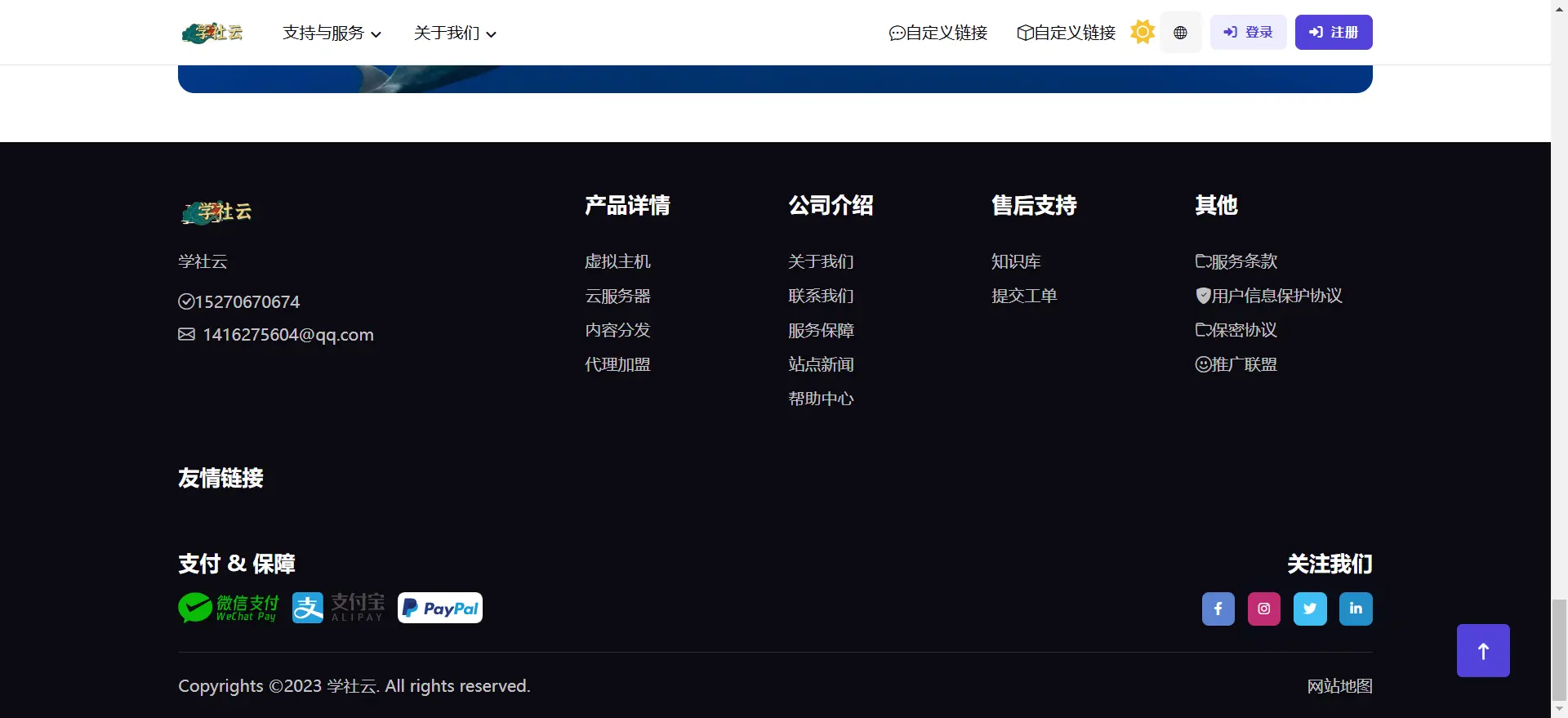This screenshot has width=1568, height=718.
Task: Open the 服务保障 footer link
Action: tap(821, 330)
